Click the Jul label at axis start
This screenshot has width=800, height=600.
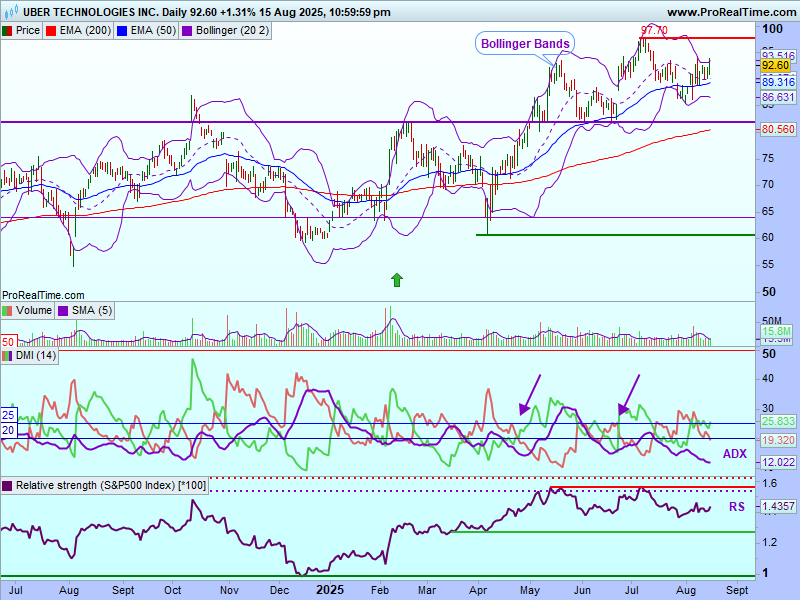pyautogui.click(x=15, y=590)
